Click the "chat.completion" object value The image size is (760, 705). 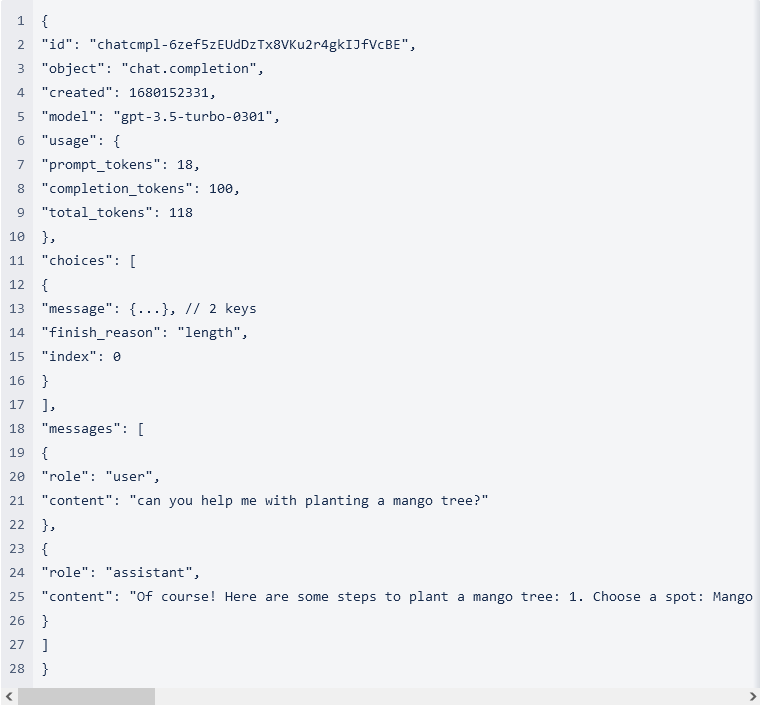pyautogui.click(x=189, y=69)
